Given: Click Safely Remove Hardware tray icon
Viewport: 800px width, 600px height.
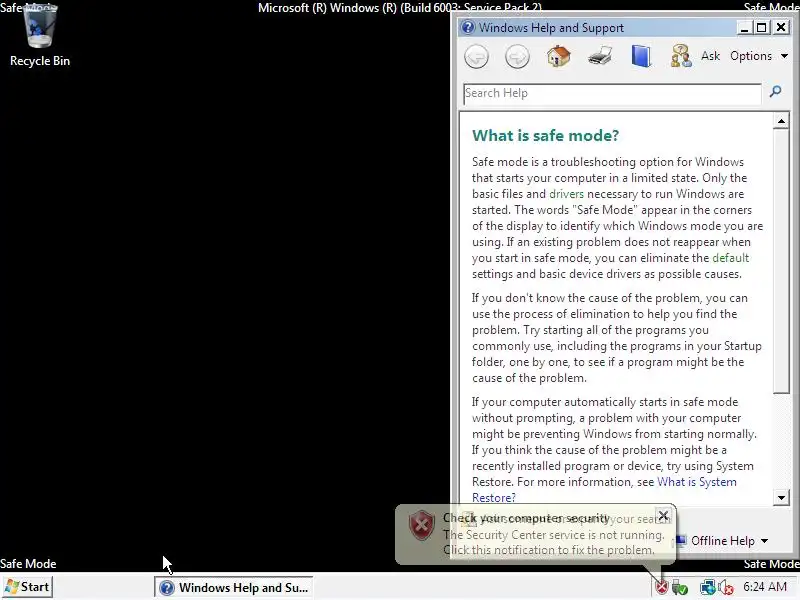Looking at the screenshot, I should pos(680,588).
